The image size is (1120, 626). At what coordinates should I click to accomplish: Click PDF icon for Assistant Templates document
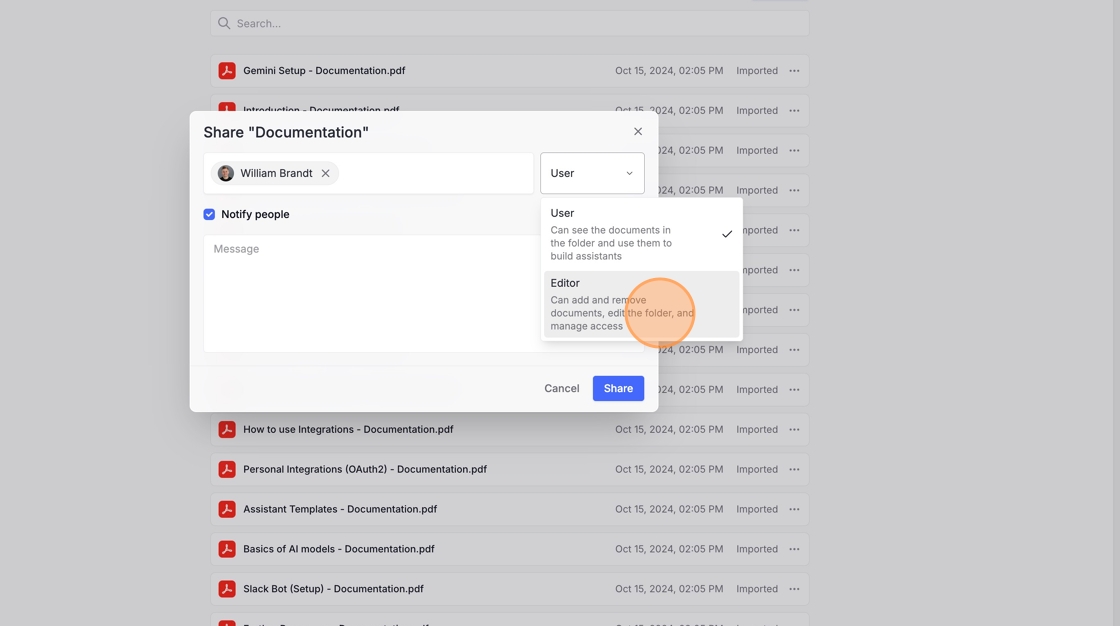click(x=227, y=509)
